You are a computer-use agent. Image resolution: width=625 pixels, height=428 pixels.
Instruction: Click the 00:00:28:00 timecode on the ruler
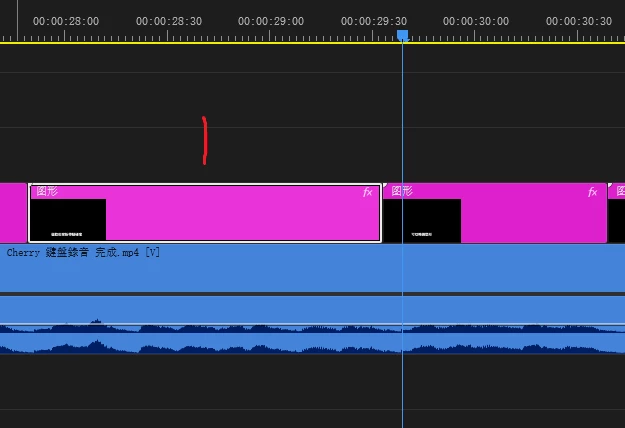[66, 21]
